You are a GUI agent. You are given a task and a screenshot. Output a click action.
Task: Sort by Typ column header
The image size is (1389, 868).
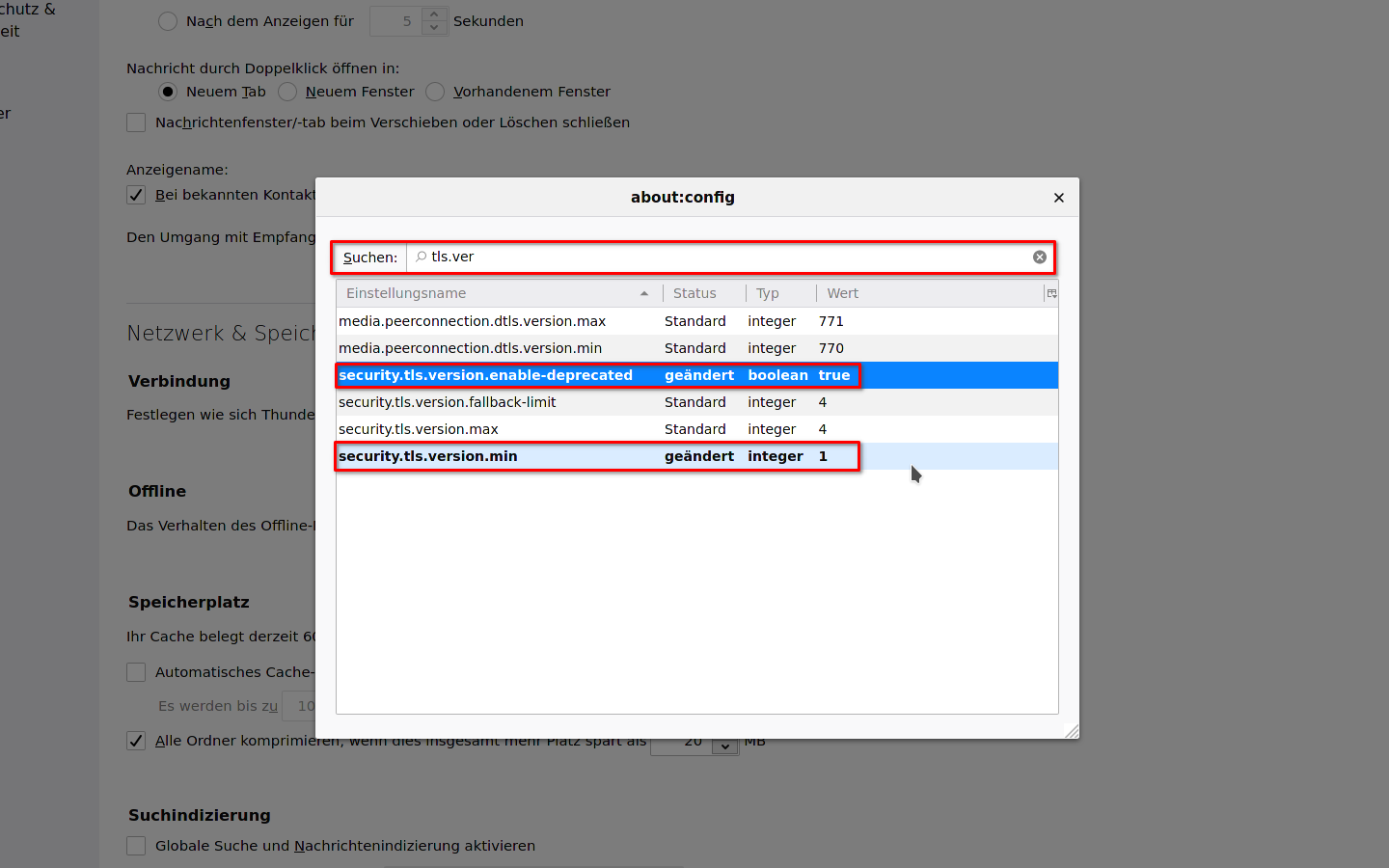point(779,293)
